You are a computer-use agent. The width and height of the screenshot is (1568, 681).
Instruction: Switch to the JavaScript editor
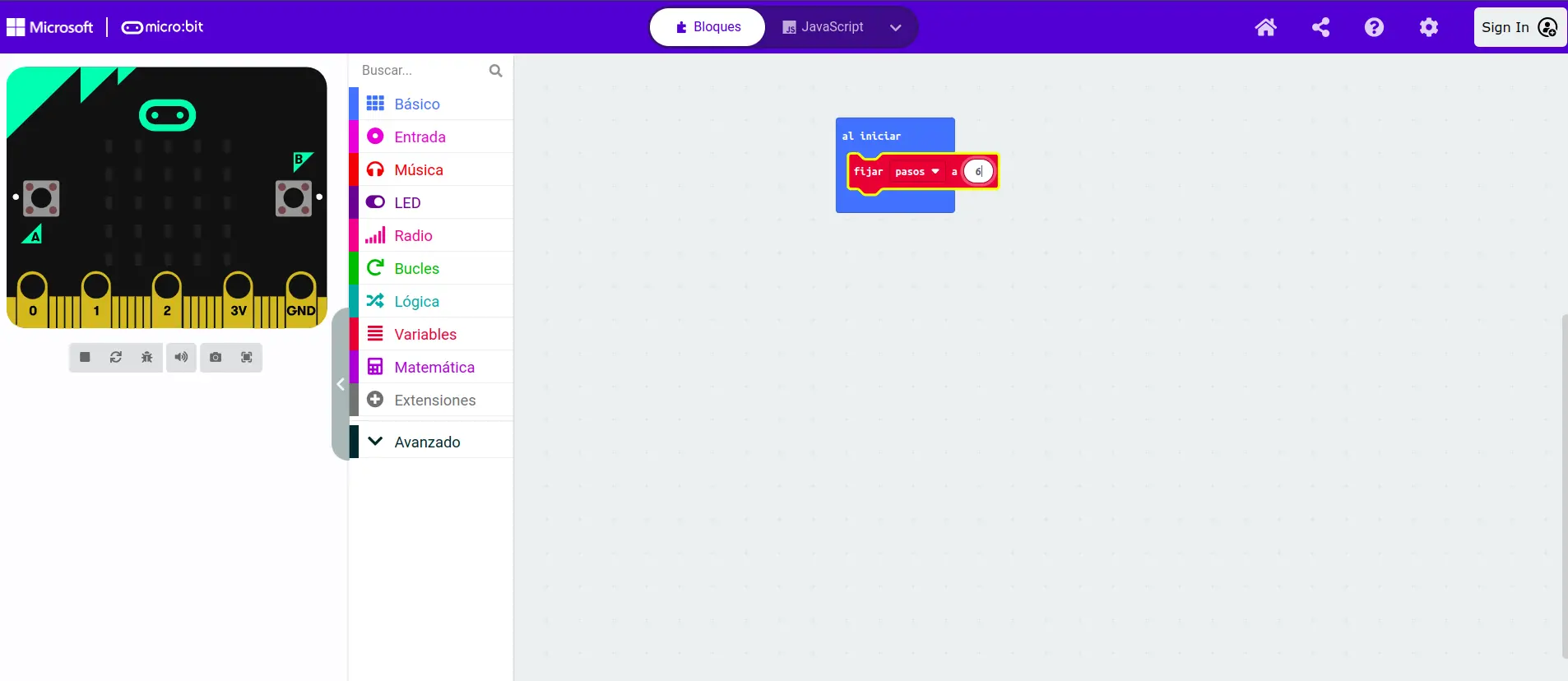(x=823, y=27)
